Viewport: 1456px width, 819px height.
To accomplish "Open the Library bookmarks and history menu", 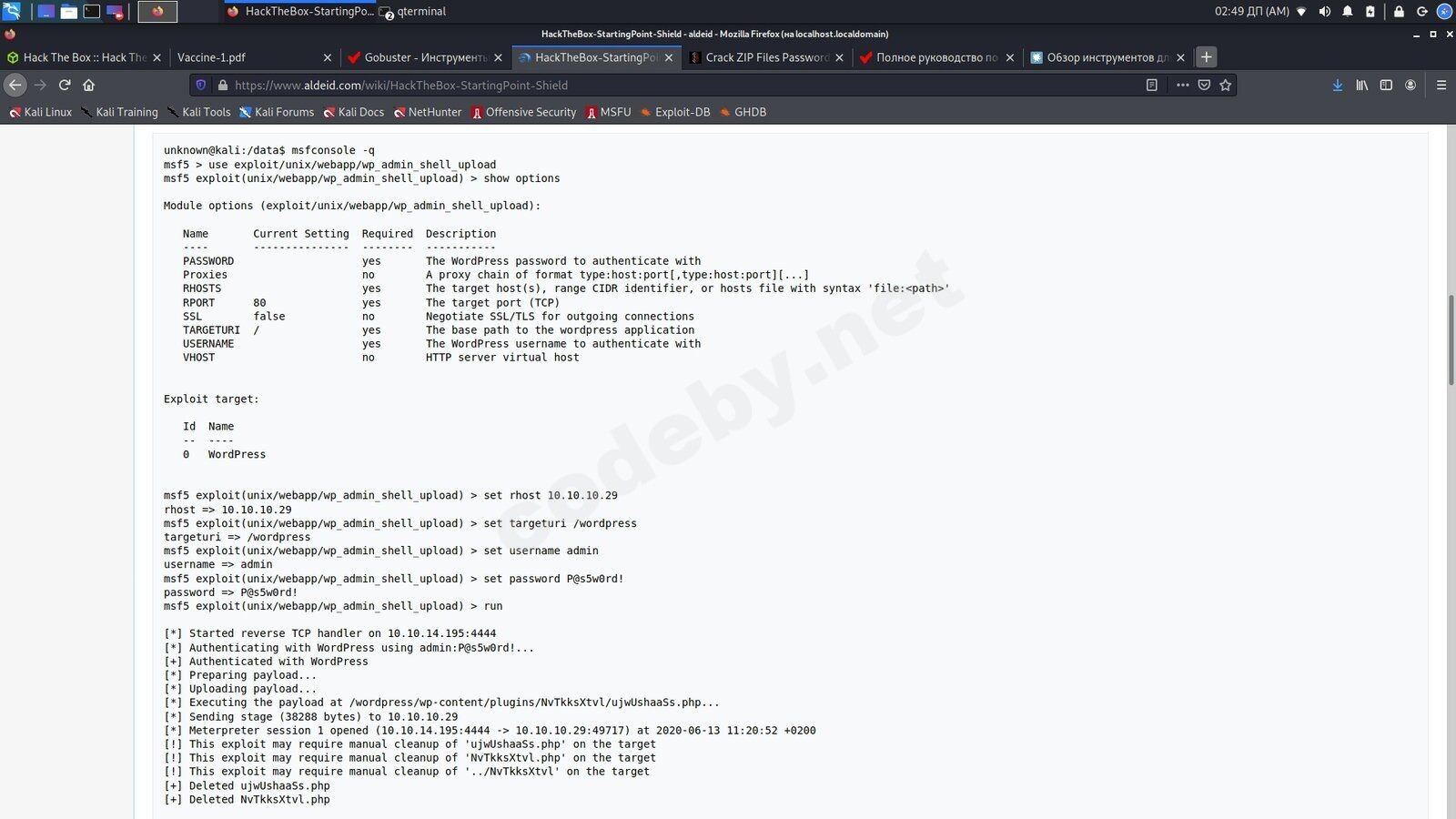I will (1362, 85).
